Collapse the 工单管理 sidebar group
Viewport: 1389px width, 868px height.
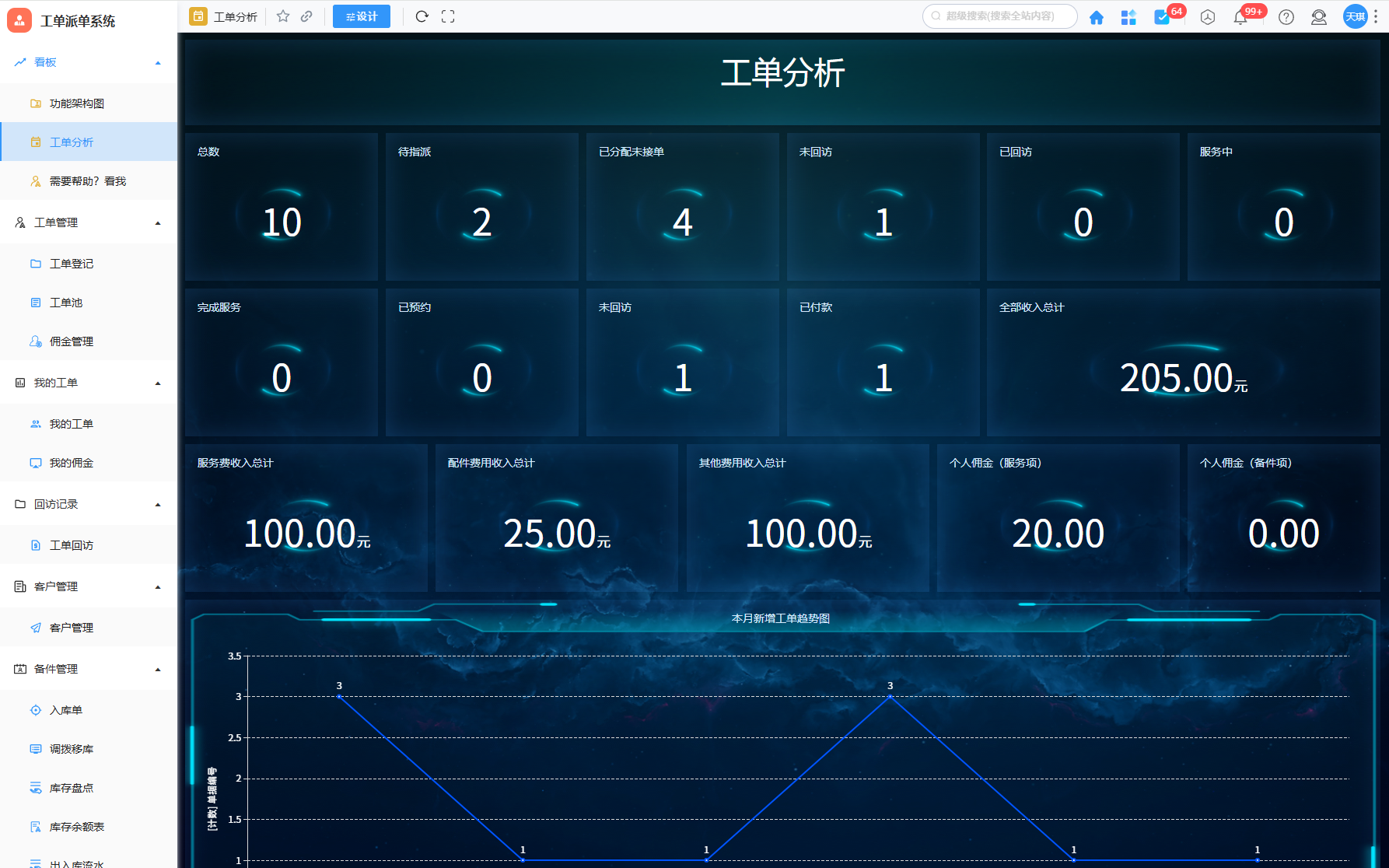(158, 223)
